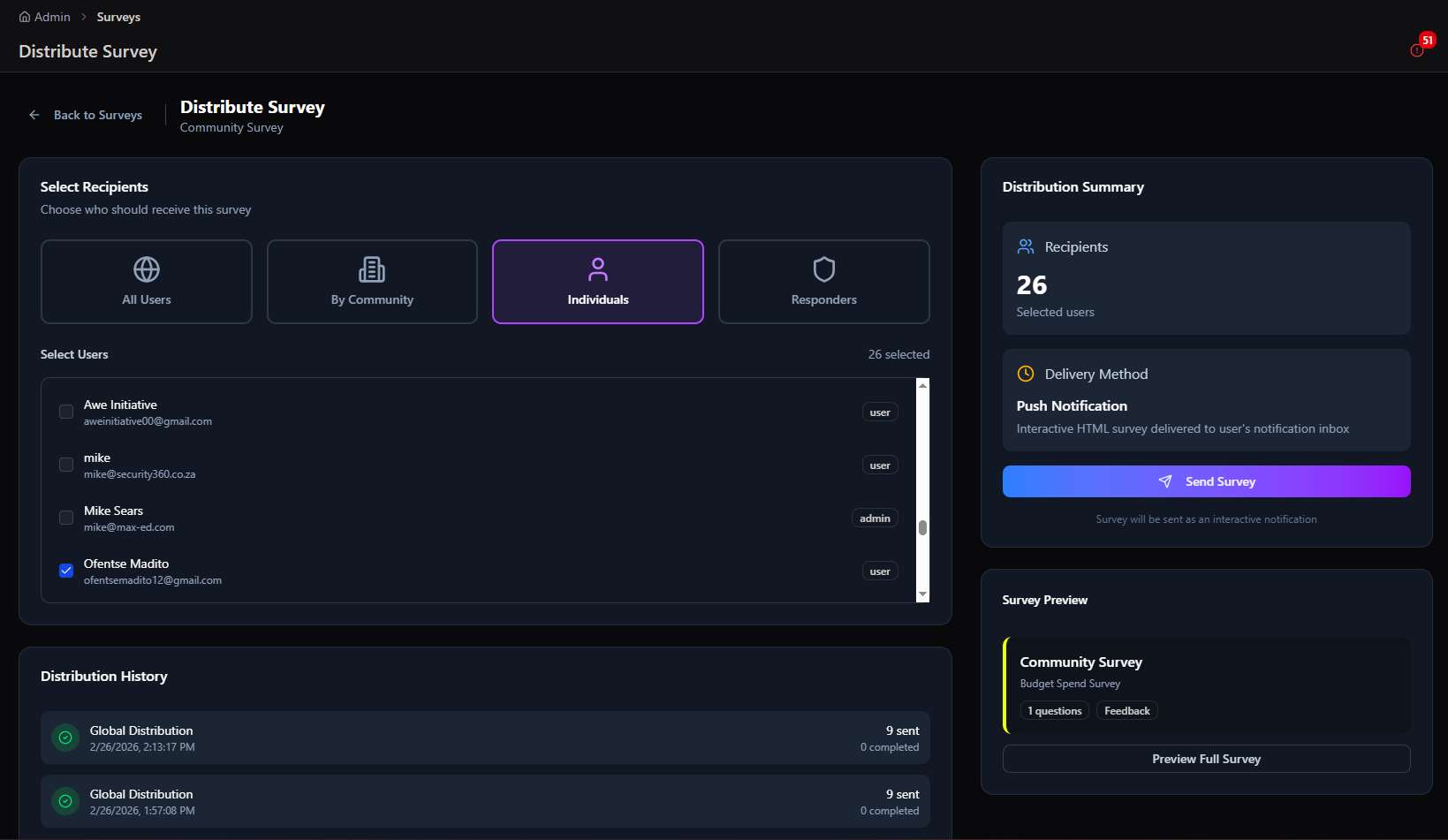Click the back arrow icon beside Back to Surveys

coord(34,115)
